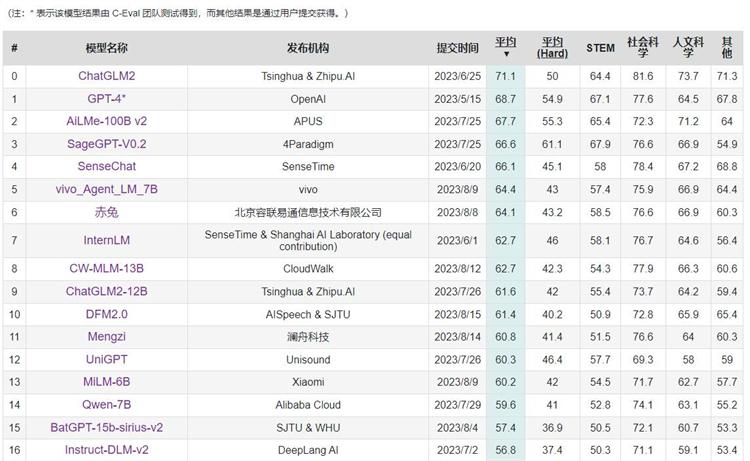Image resolution: width=750 pixels, height=461 pixels.
Task: Click vivo_Agent_LM_7B model link
Action: click(x=107, y=189)
